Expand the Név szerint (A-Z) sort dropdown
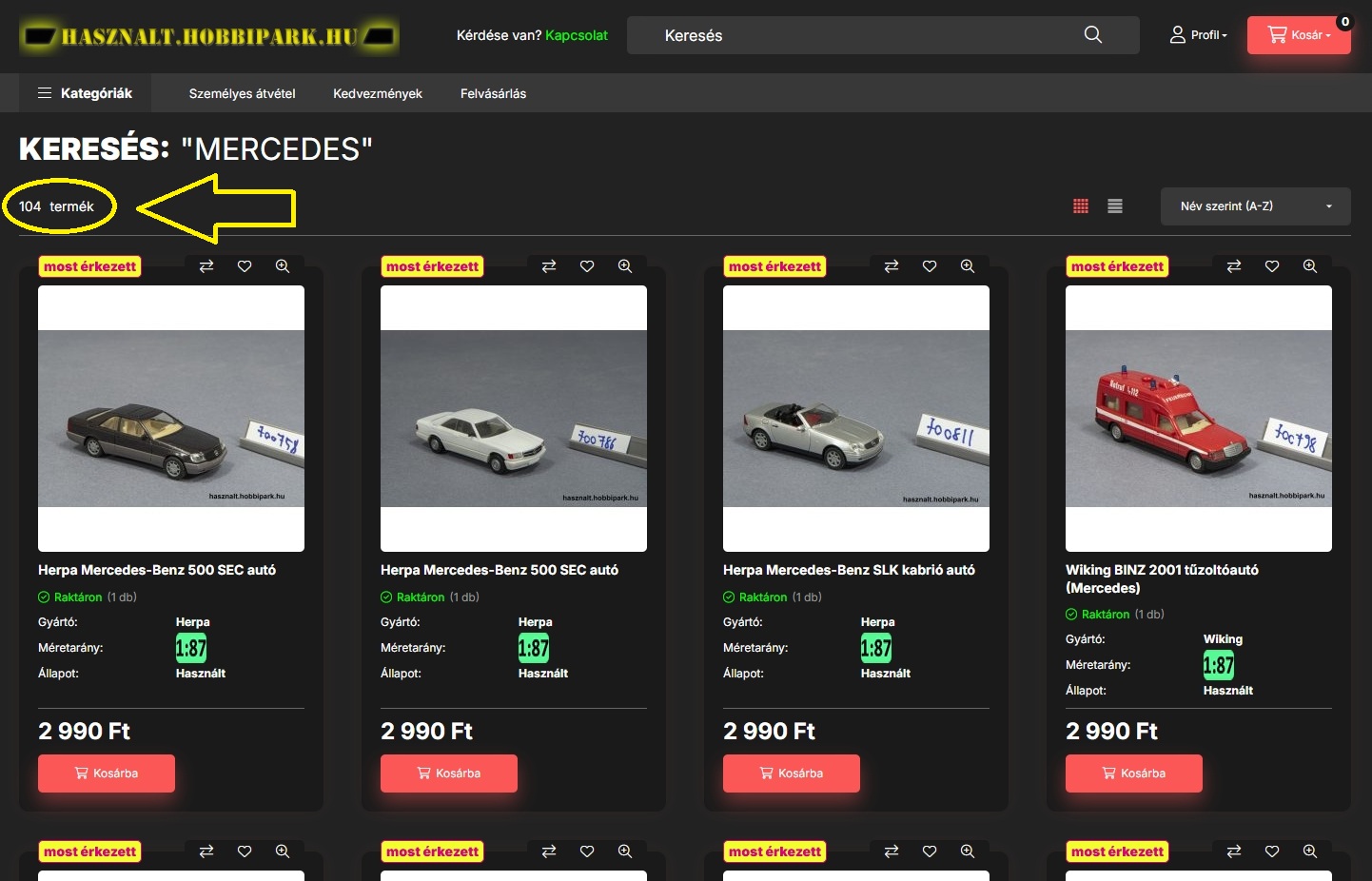The image size is (1372, 881). (1255, 206)
